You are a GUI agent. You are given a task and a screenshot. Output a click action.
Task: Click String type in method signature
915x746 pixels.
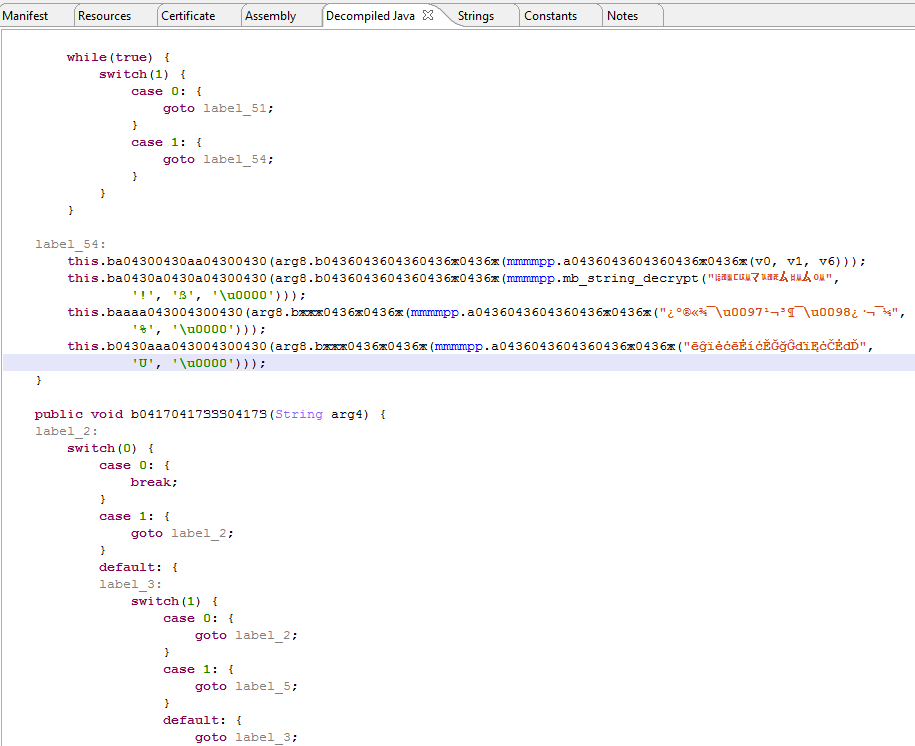(299, 414)
